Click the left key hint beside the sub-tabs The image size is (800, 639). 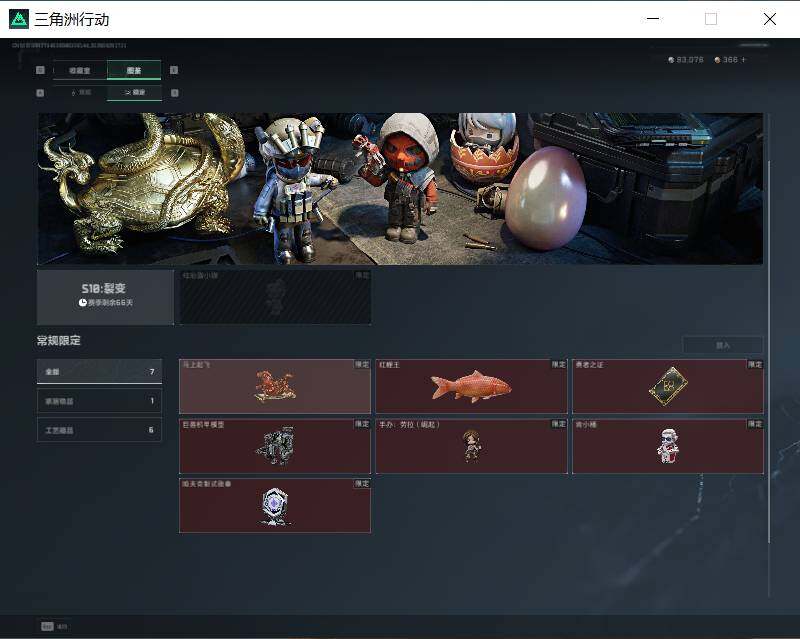click(40, 93)
